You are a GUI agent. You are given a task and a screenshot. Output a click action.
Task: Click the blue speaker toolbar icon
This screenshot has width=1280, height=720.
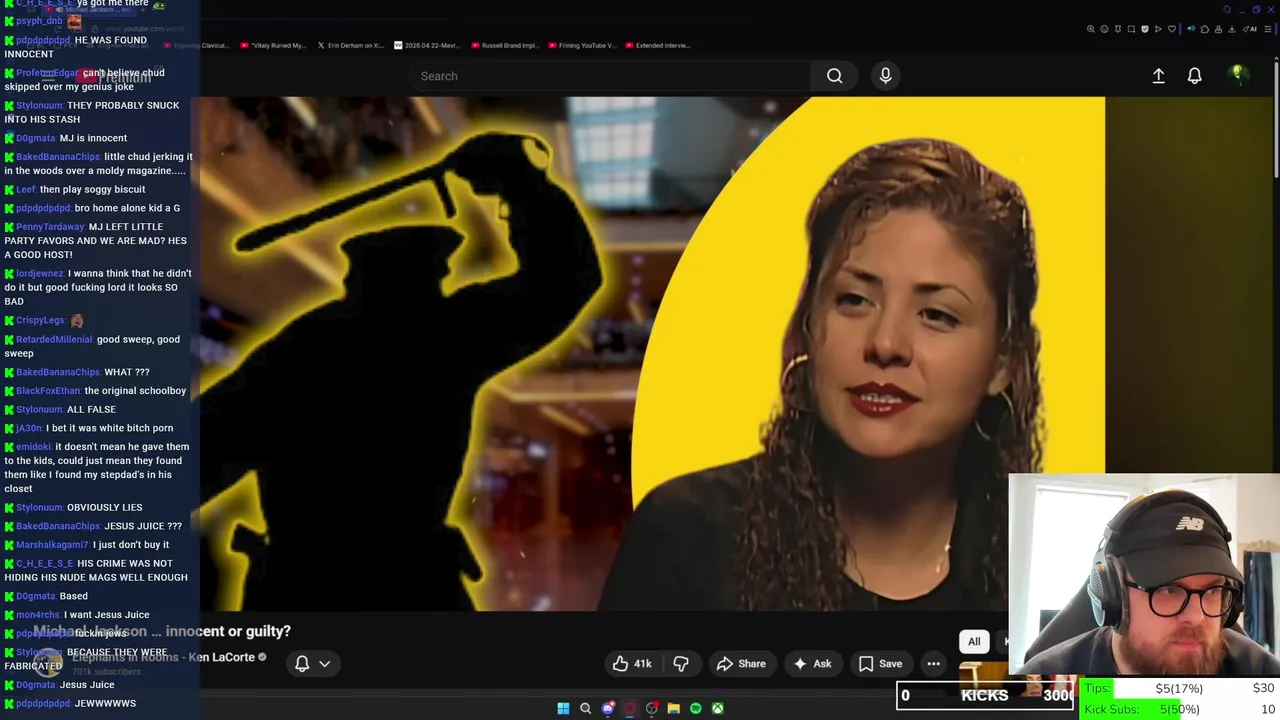[x=1191, y=28]
